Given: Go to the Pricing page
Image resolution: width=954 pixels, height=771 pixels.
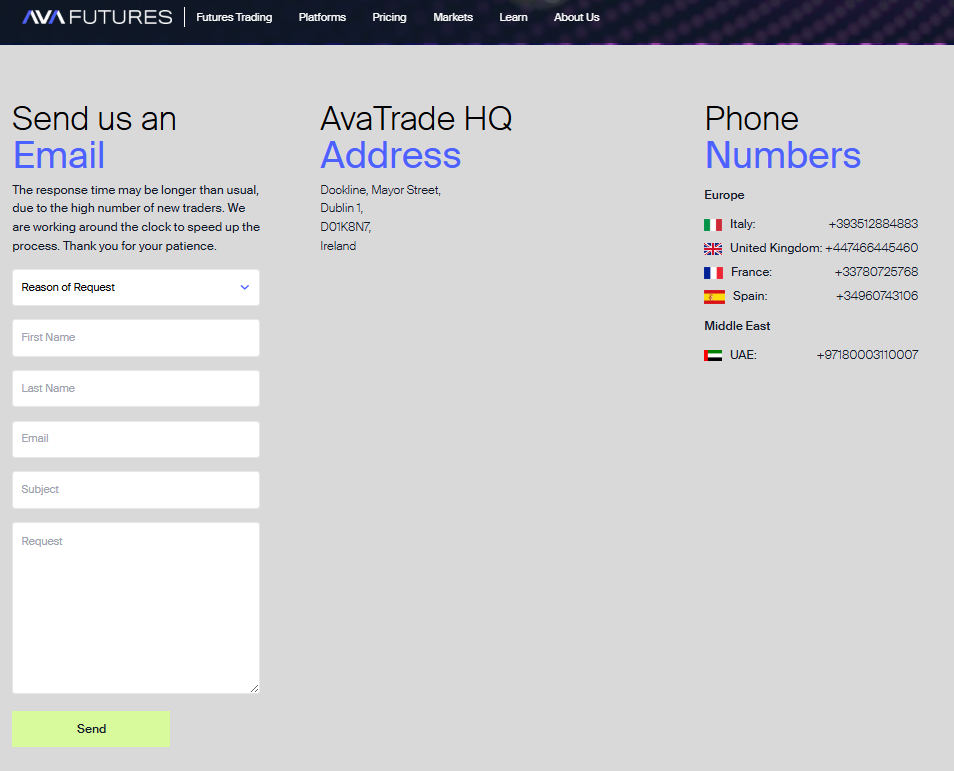Looking at the screenshot, I should pos(389,17).
